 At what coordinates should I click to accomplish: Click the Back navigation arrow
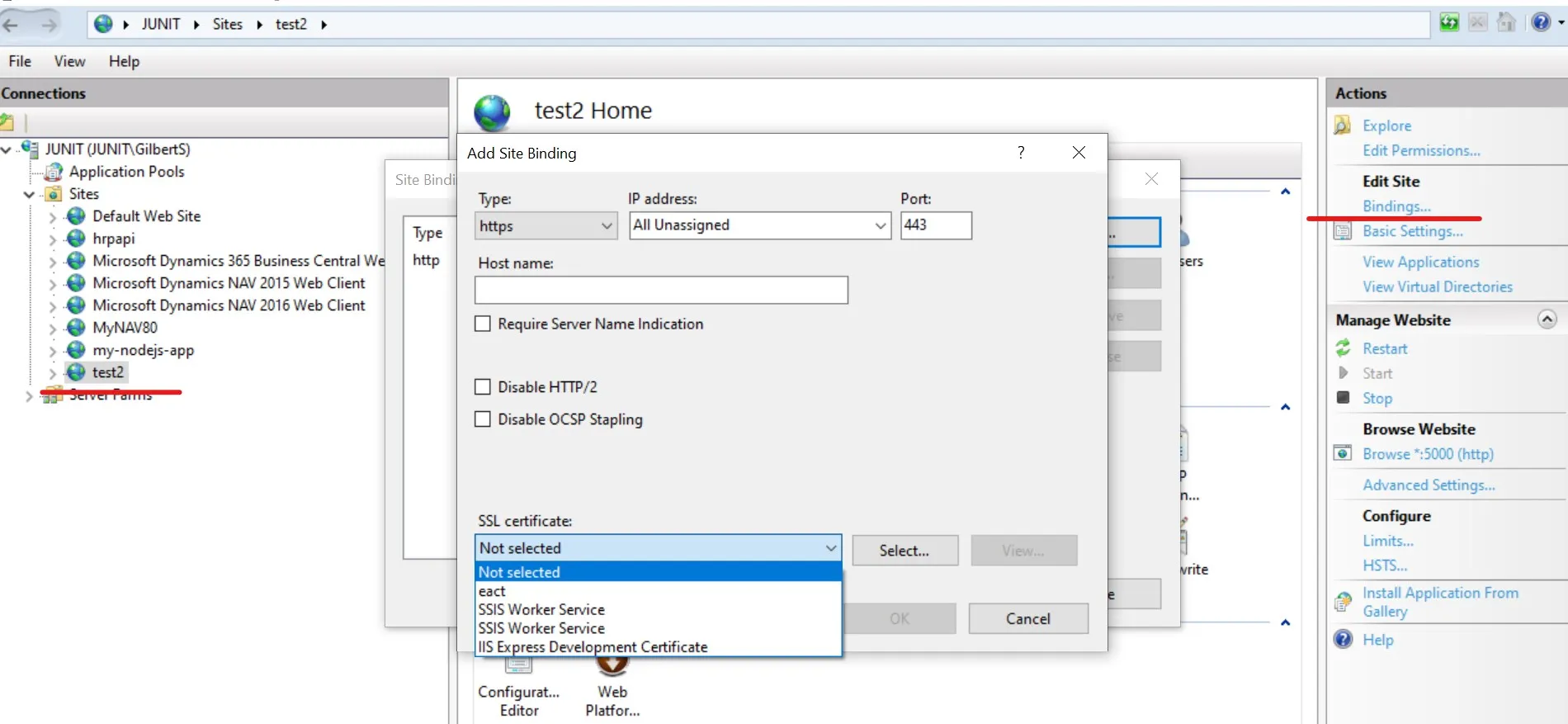pos(12,25)
